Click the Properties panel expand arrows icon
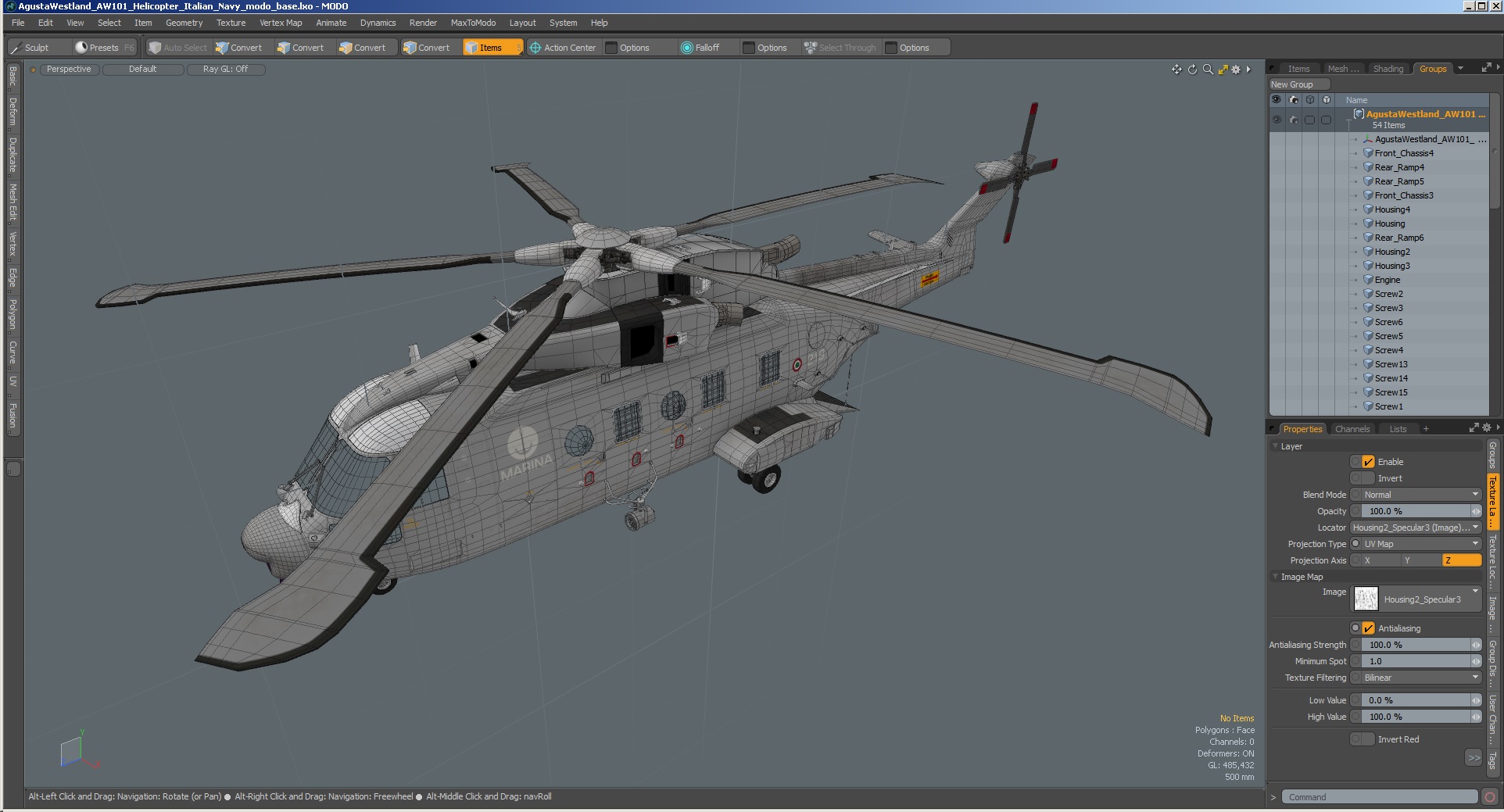Viewport: 1504px width, 812px height. (1474, 428)
